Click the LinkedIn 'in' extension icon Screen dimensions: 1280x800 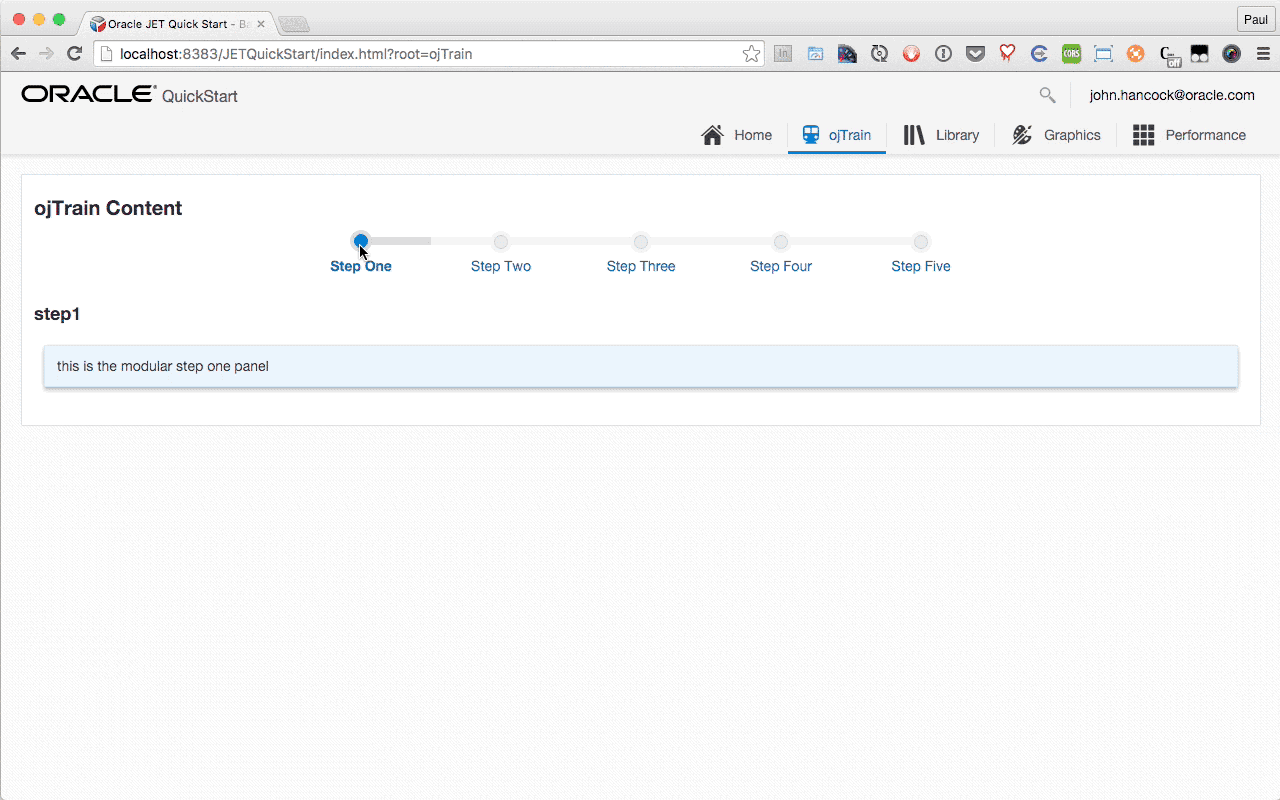[783, 54]
